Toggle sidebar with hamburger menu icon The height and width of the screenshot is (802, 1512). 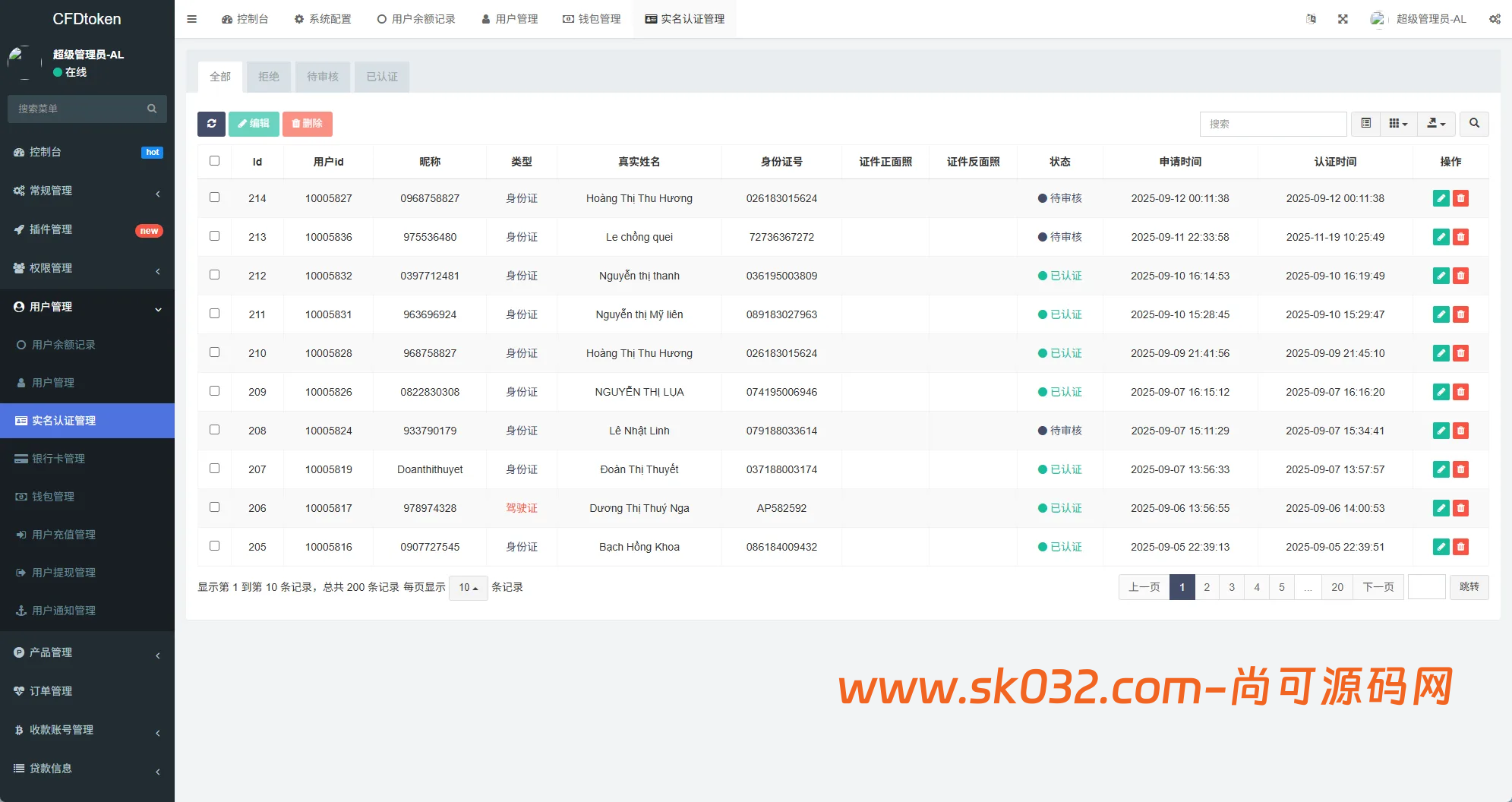click(x=191, y=19)
